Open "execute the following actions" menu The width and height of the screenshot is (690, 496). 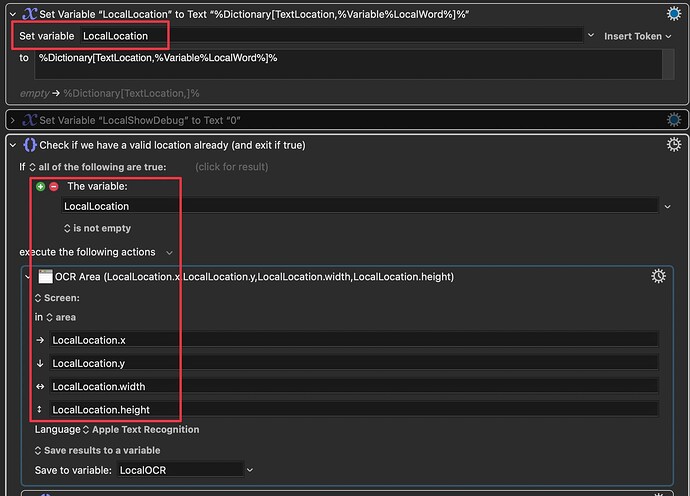pos(100,252)
